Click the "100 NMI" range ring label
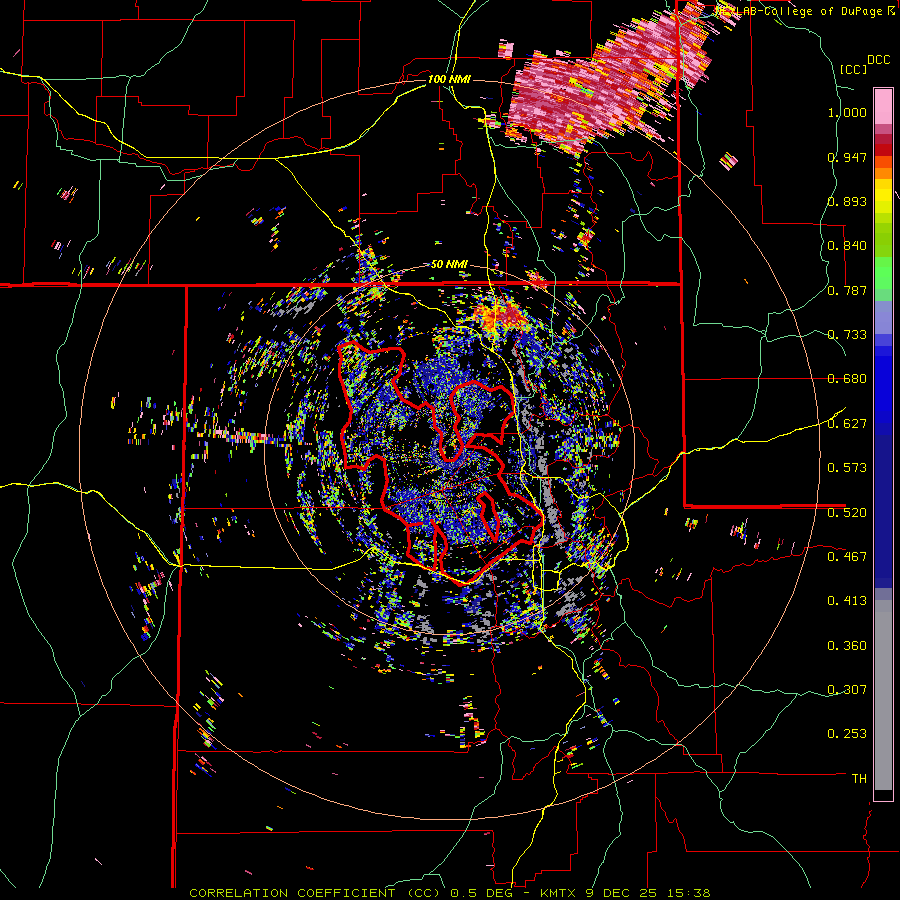 [x=449, y=79]
